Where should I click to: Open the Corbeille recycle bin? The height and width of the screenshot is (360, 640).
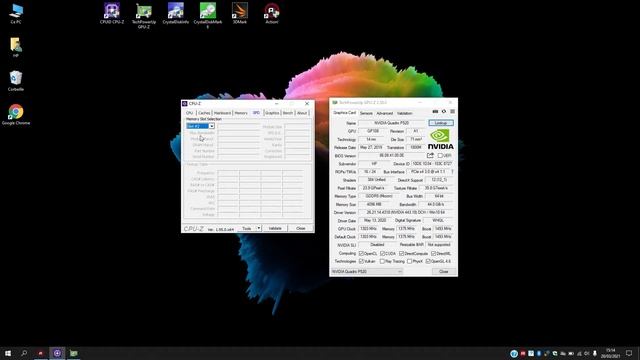click(16, 80)
